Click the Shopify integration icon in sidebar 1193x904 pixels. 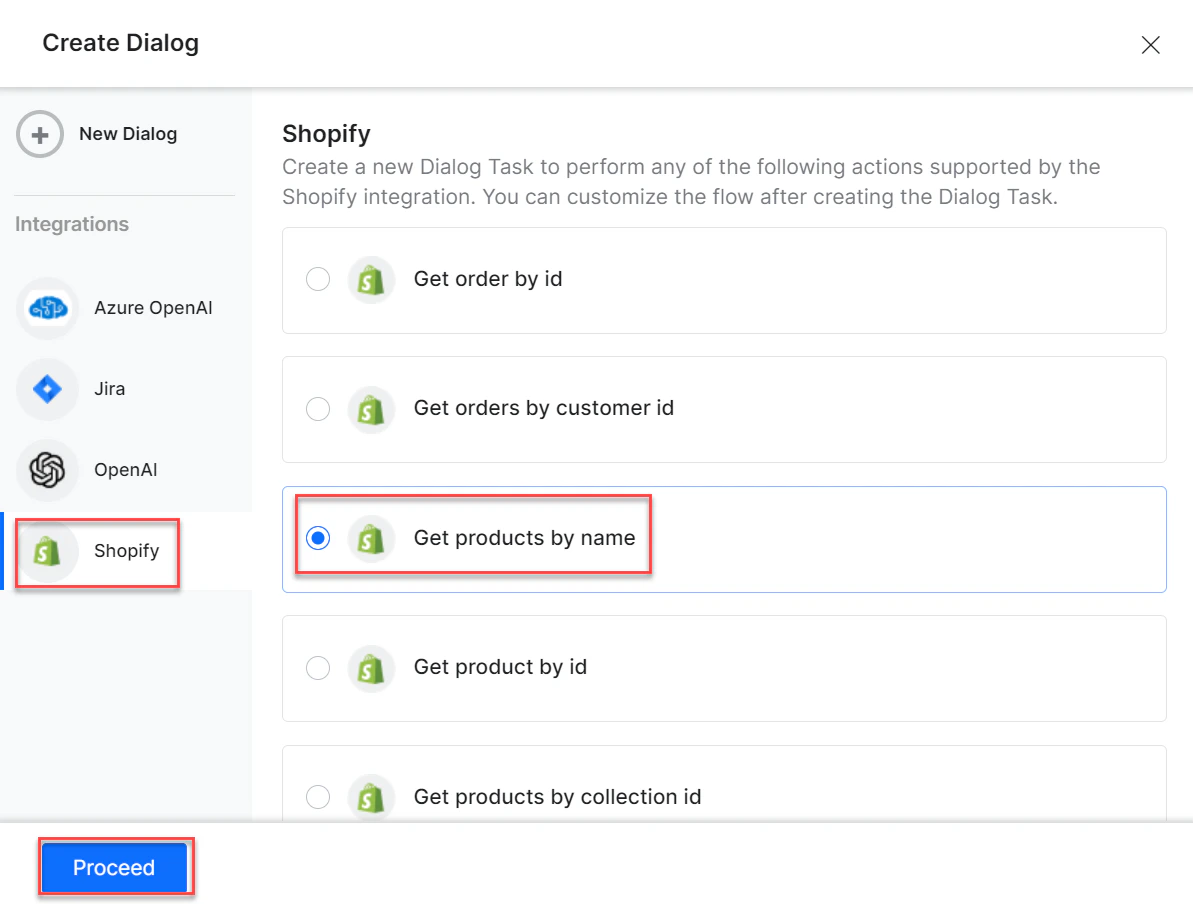coord(47,550)
